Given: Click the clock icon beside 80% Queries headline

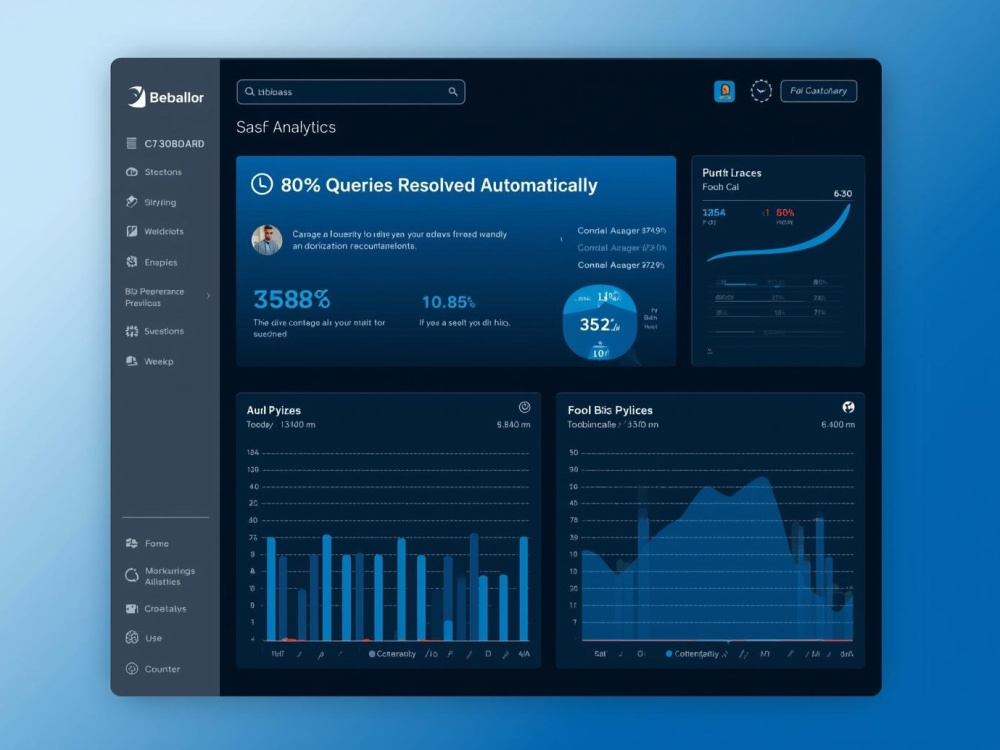Looking at the screenshot, I should tap(261, 184).
